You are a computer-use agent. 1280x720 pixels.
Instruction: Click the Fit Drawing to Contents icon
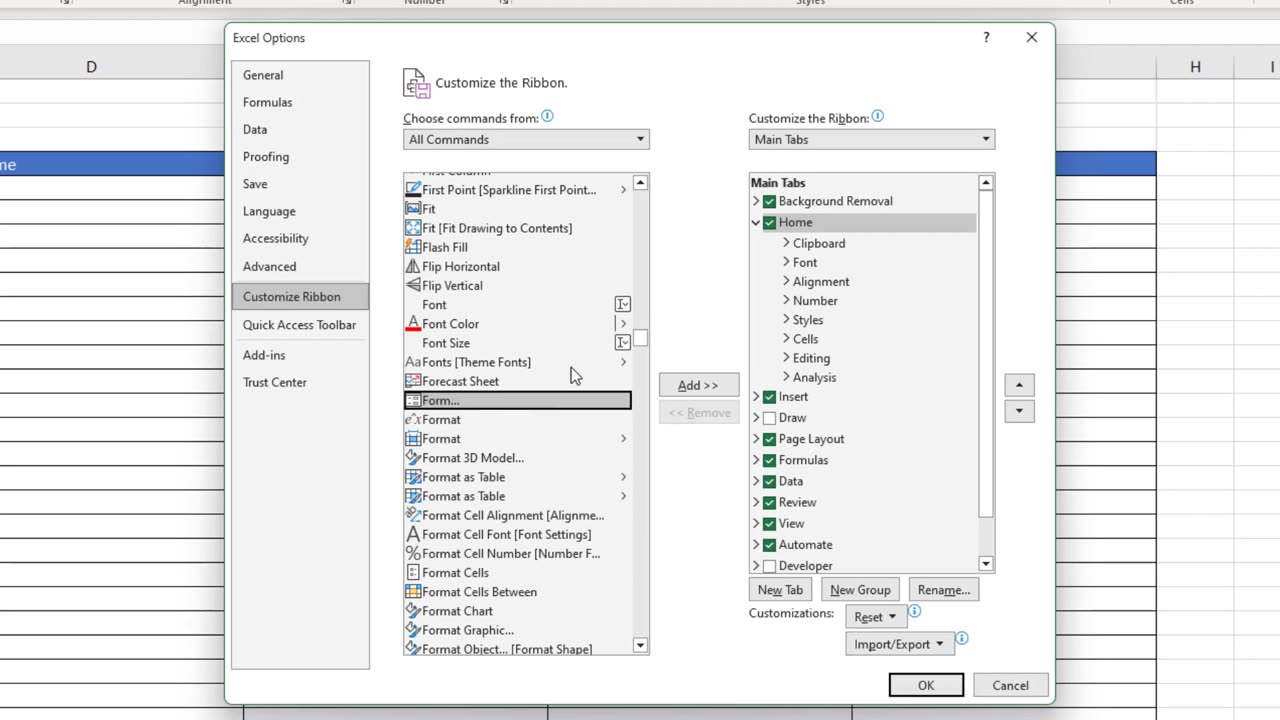point(413,228)
